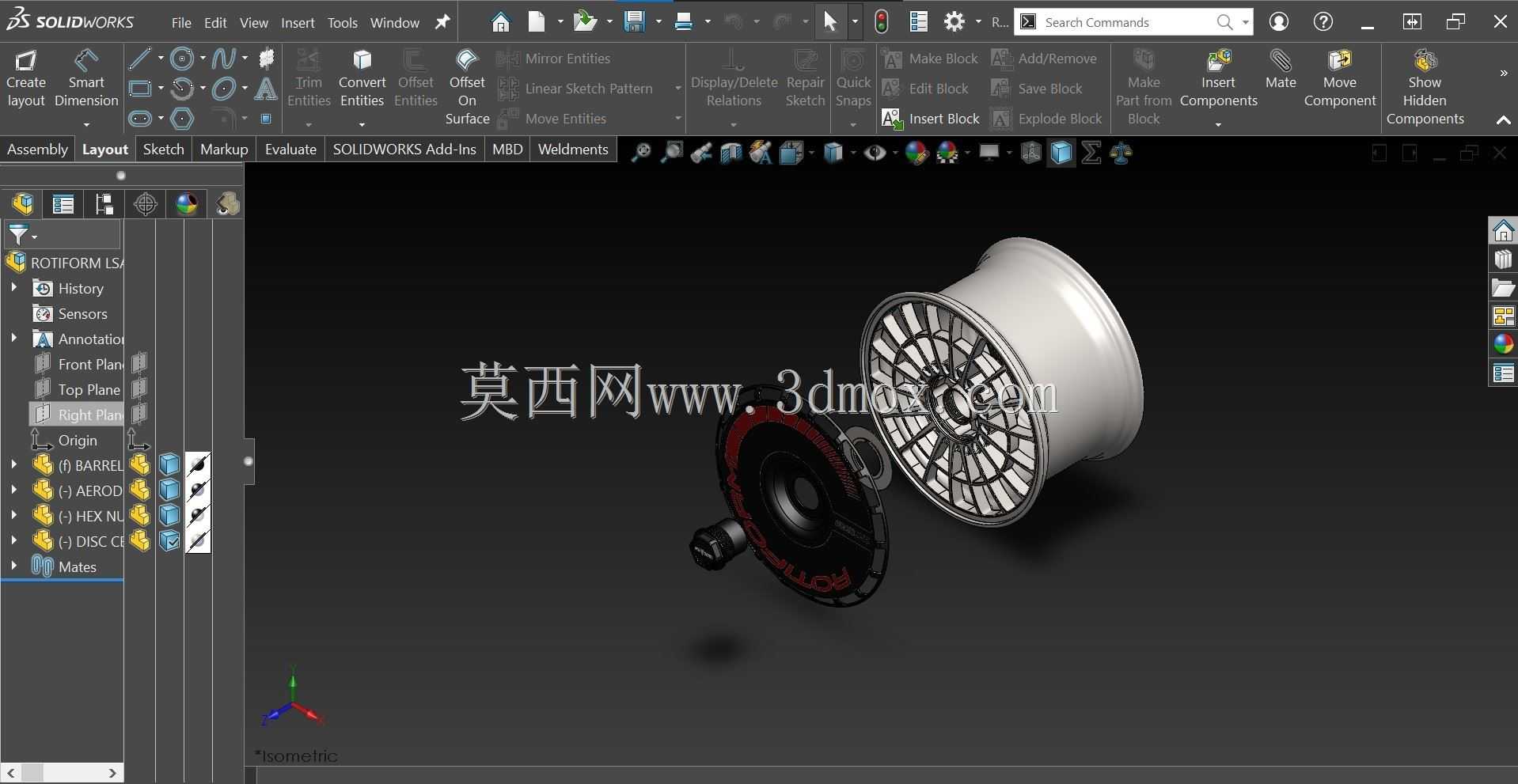The height and width of the screenshot is (784, 1518).
Task: Open the Appearances task pane tab
Action: pyautogui.click(x=1503, y=344)
